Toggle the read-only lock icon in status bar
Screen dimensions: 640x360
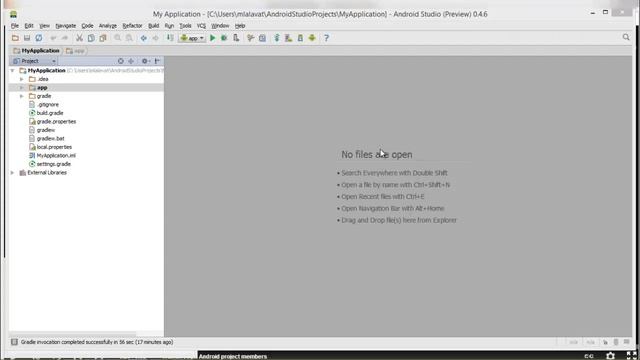coord(605,342)
